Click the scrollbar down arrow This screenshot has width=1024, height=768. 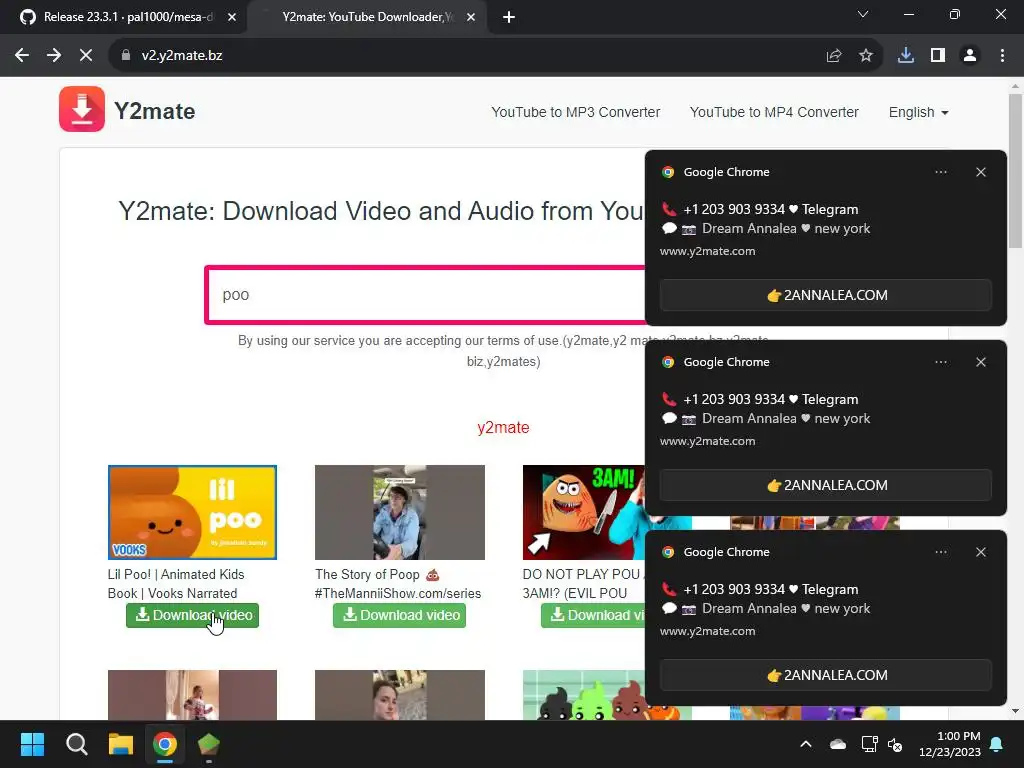(x=1015, y=711)
